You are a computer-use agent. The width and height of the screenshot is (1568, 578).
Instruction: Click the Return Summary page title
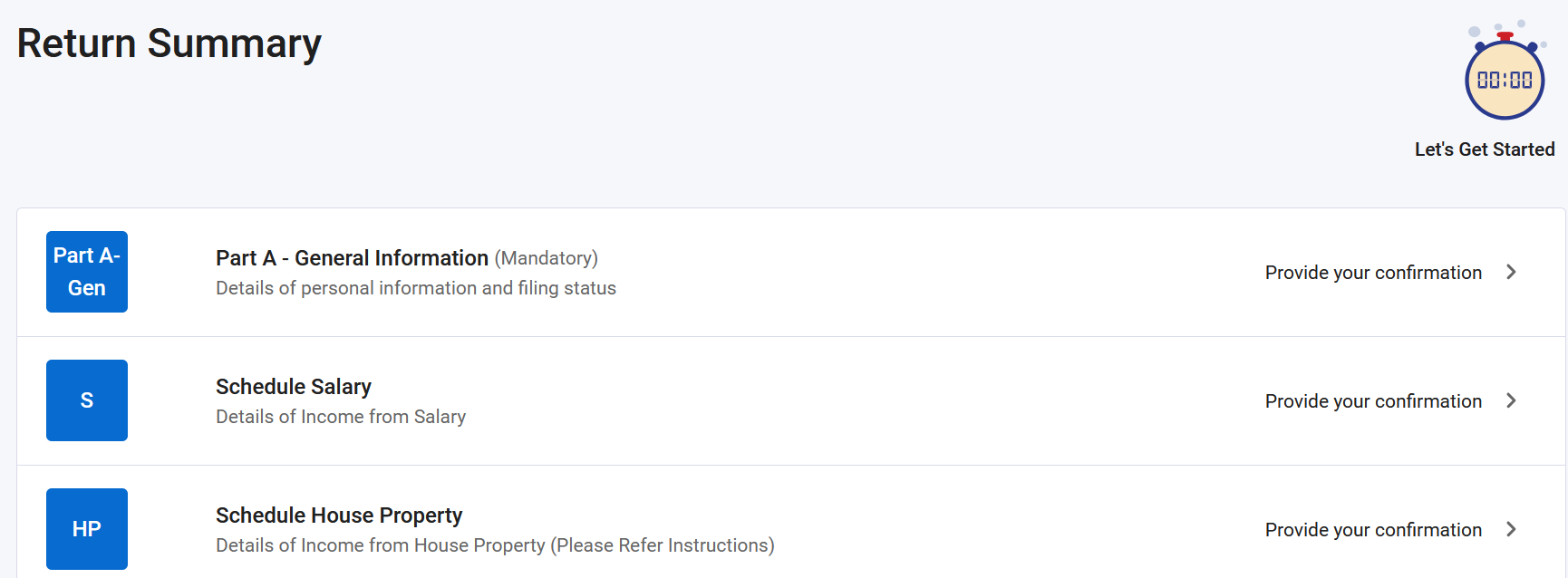click(169, 43)
